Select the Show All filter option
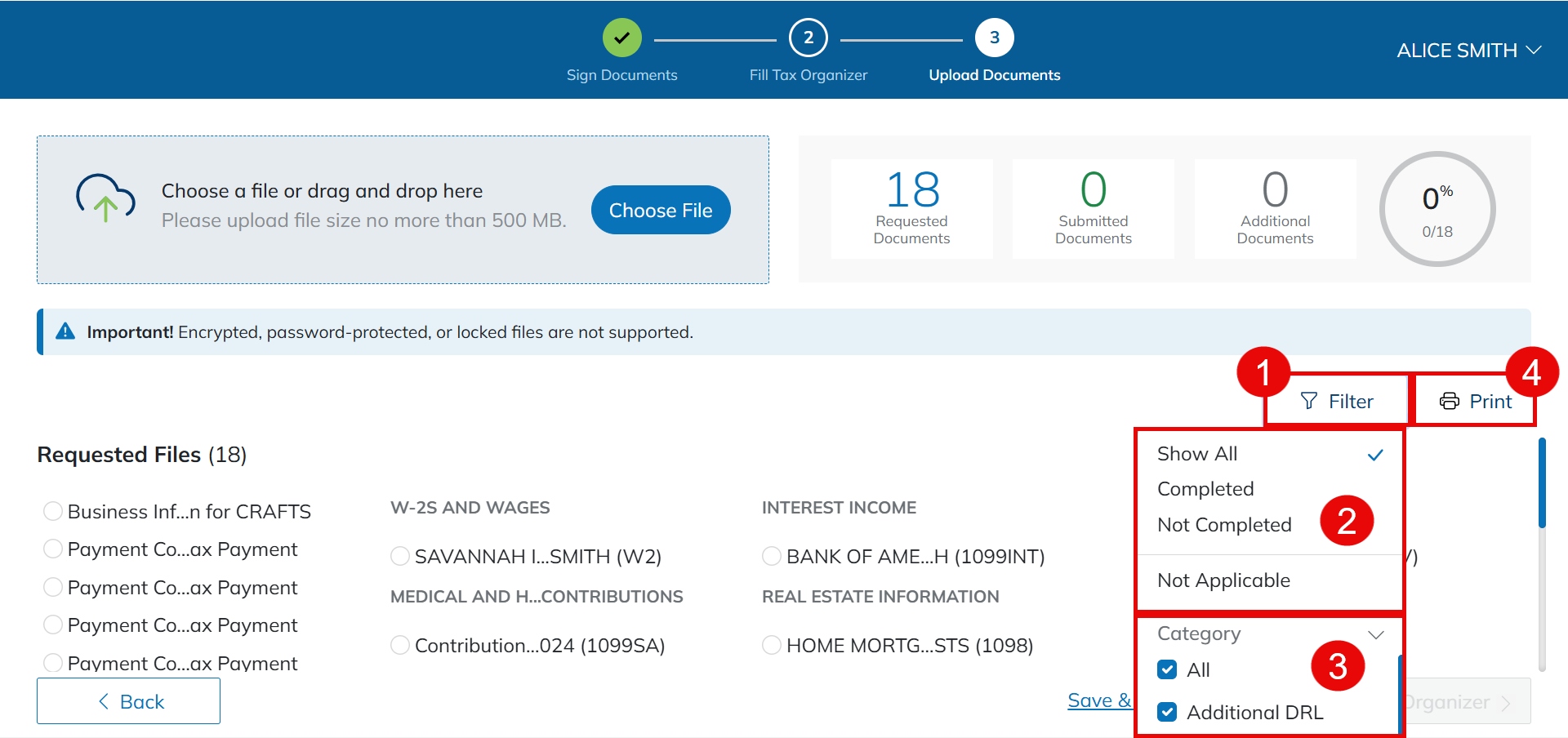Image resolution: width=1568 pixels, height=738 pixels. [1197, 454]
